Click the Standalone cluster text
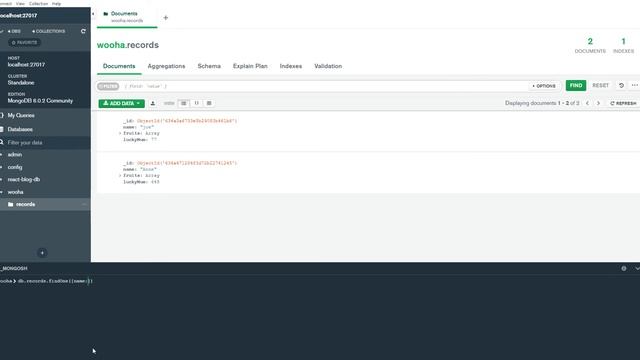 pyautogui.click(x=21, y=82)
